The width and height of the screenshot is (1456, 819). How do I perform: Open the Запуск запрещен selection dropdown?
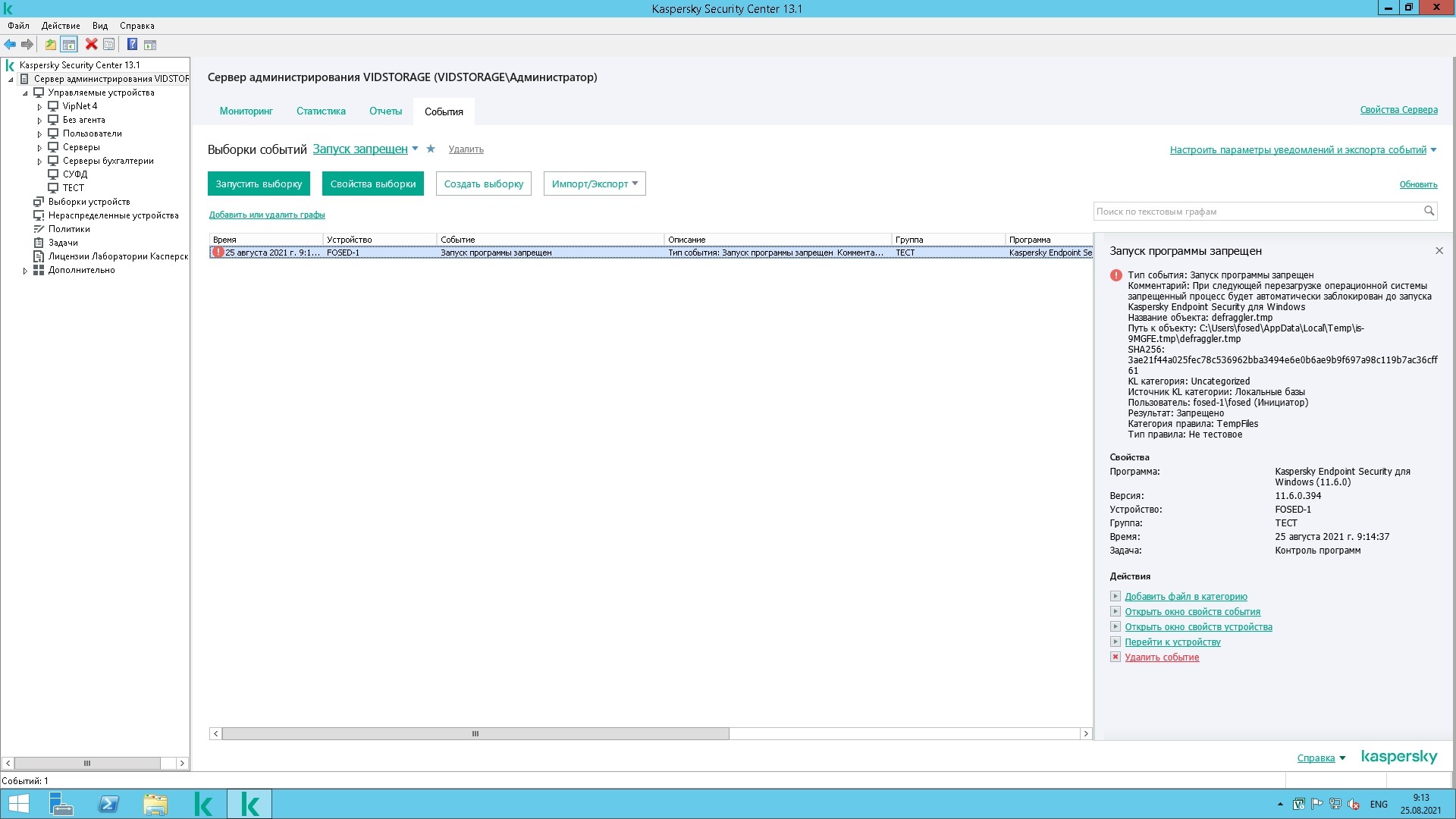coord(415,149)
